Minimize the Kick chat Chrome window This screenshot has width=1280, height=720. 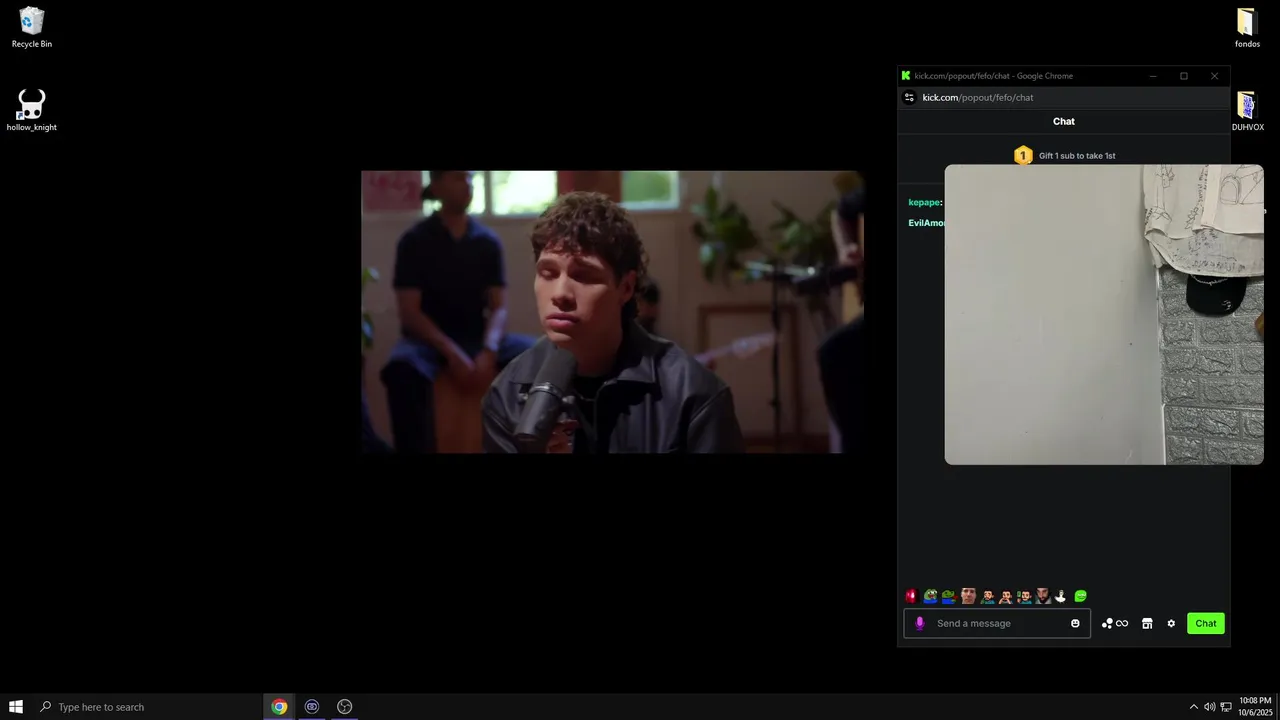tap(1153, 76)
